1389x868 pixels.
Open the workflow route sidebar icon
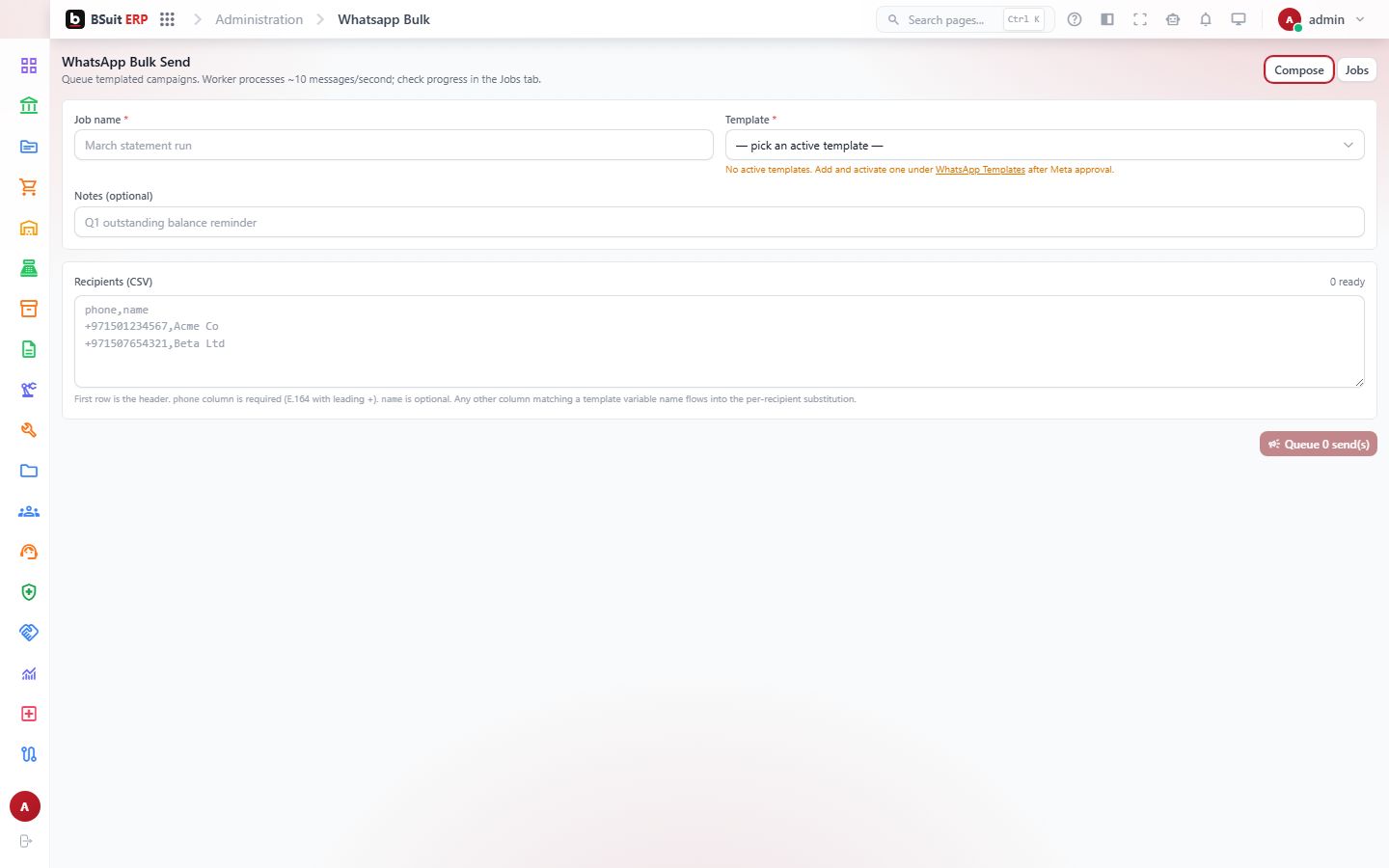tap(29, 754)
